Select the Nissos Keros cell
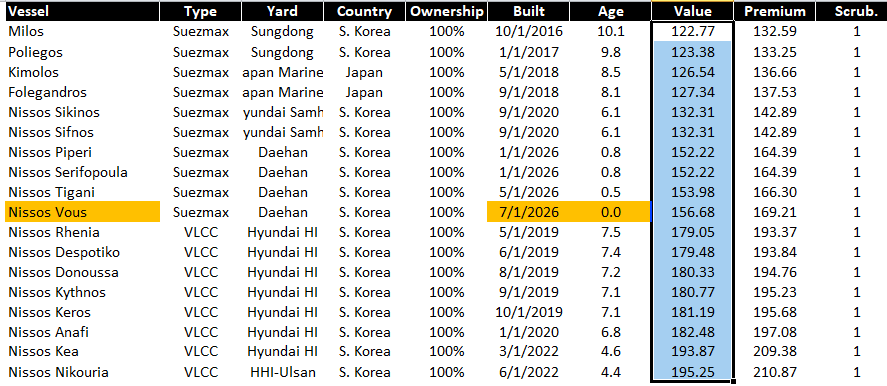This screenshot has width=887, height=386. pos(83,312)
